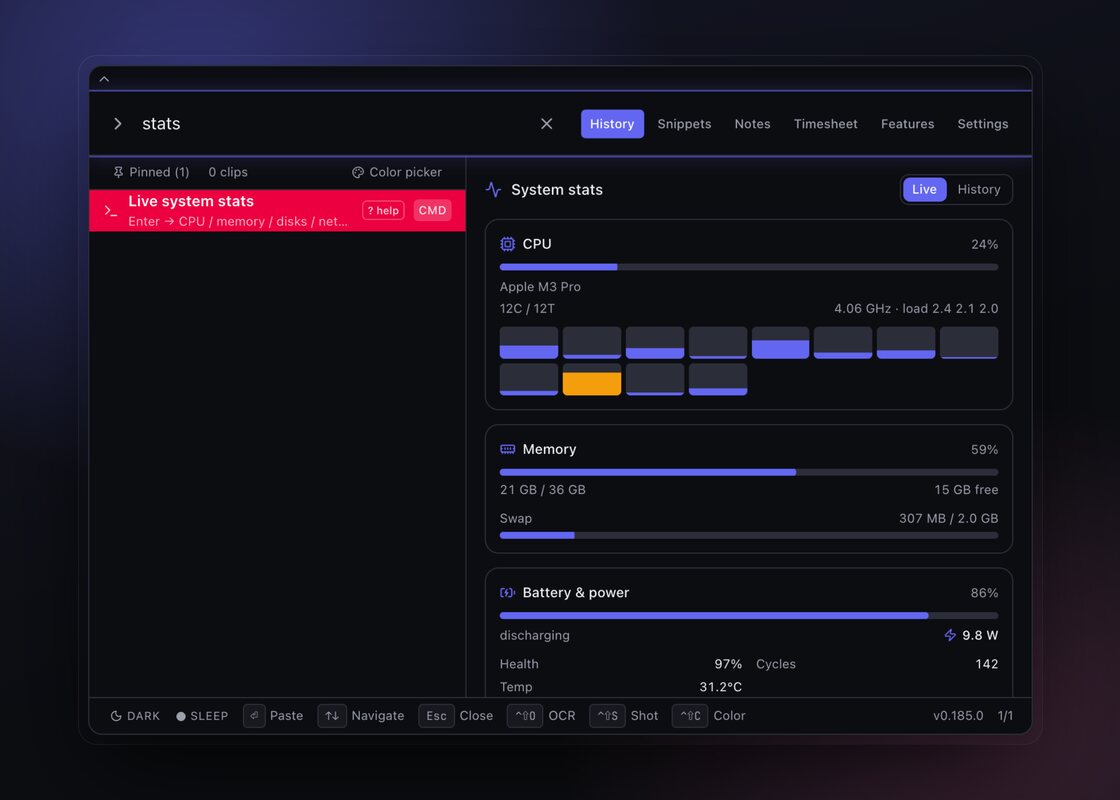Click the pin icon beside Pinned (1)
This screenshot has width=1120, height=800.
click(x=119, y=172)
